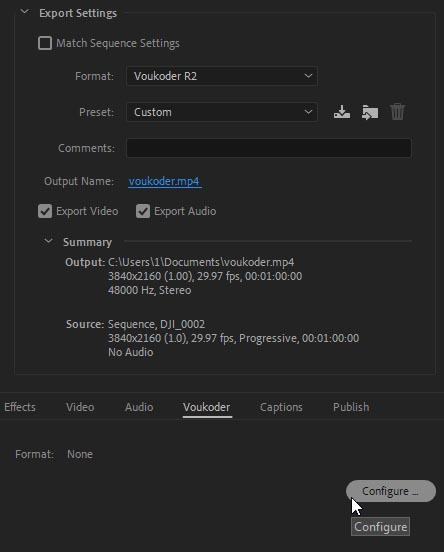Switch to the Captions tab
Viewport: 444px width, 552px height.
coord(281,407)
